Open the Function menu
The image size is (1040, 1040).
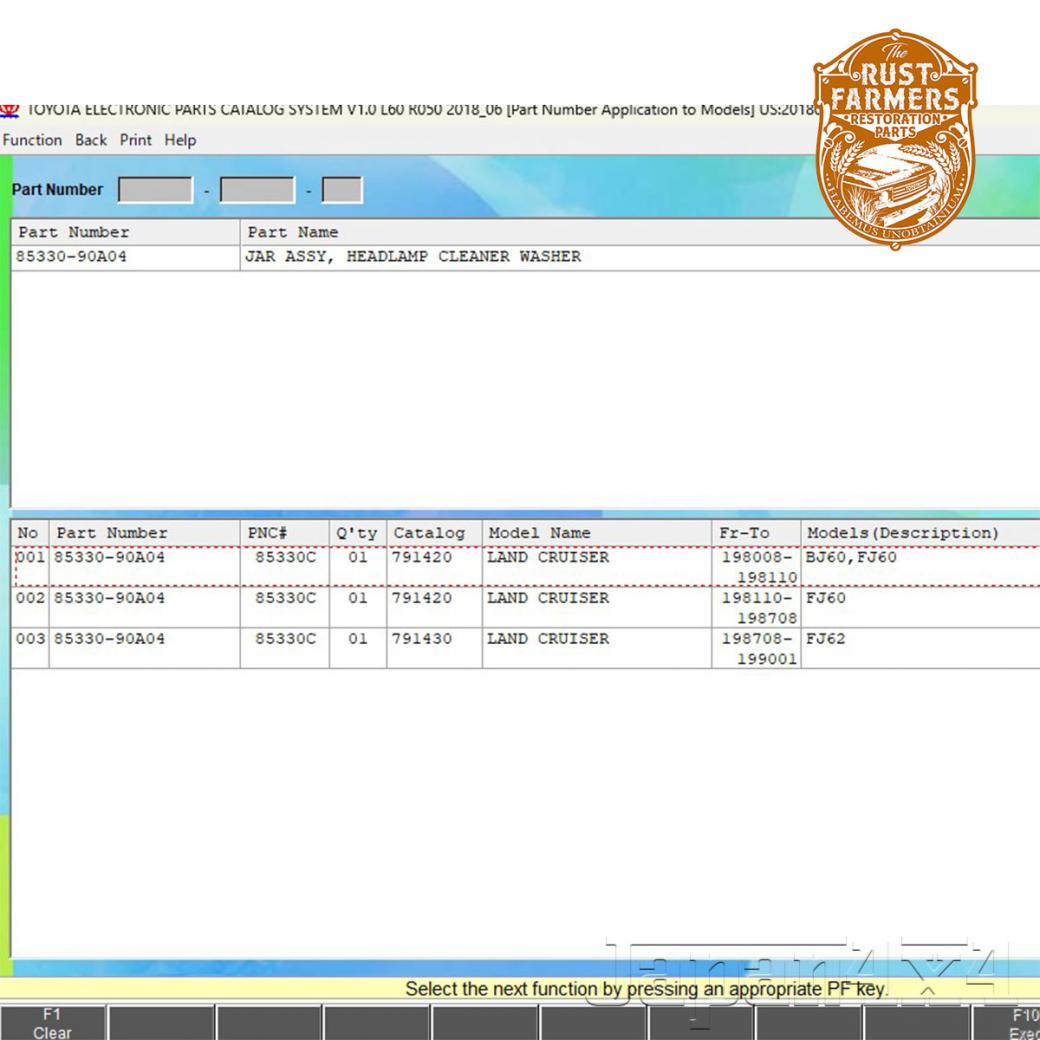(x=32, y=140)
